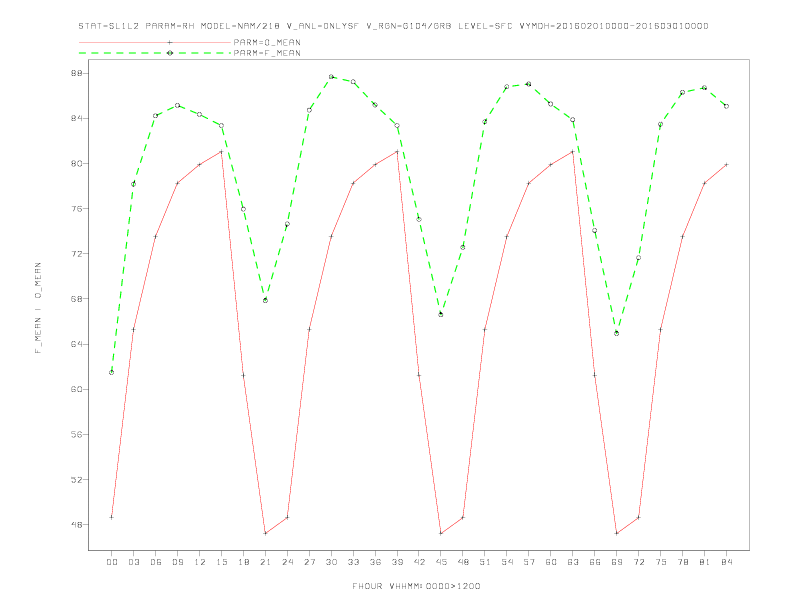Click y-axis tick label 52
The height and width of the screenshot is (612, 792).
tap(76, 479)
